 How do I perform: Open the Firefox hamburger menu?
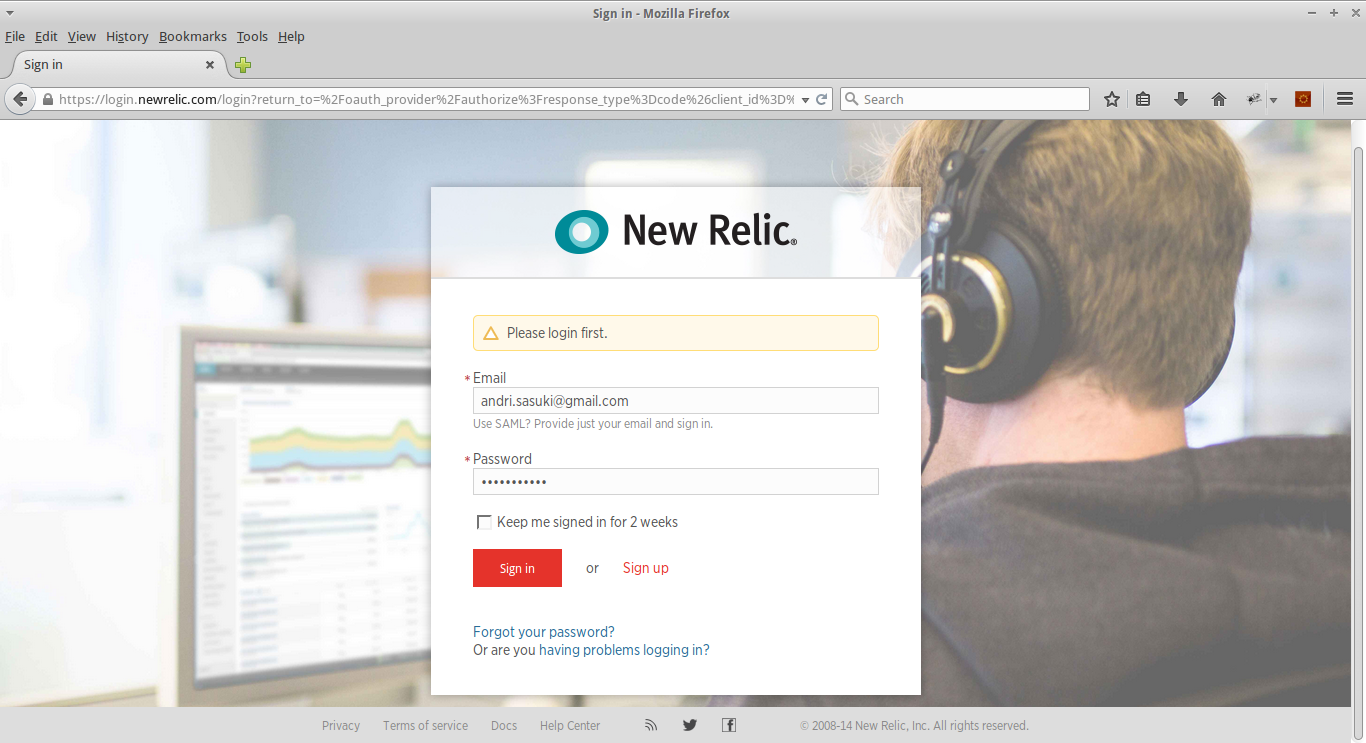point(1344,99)
